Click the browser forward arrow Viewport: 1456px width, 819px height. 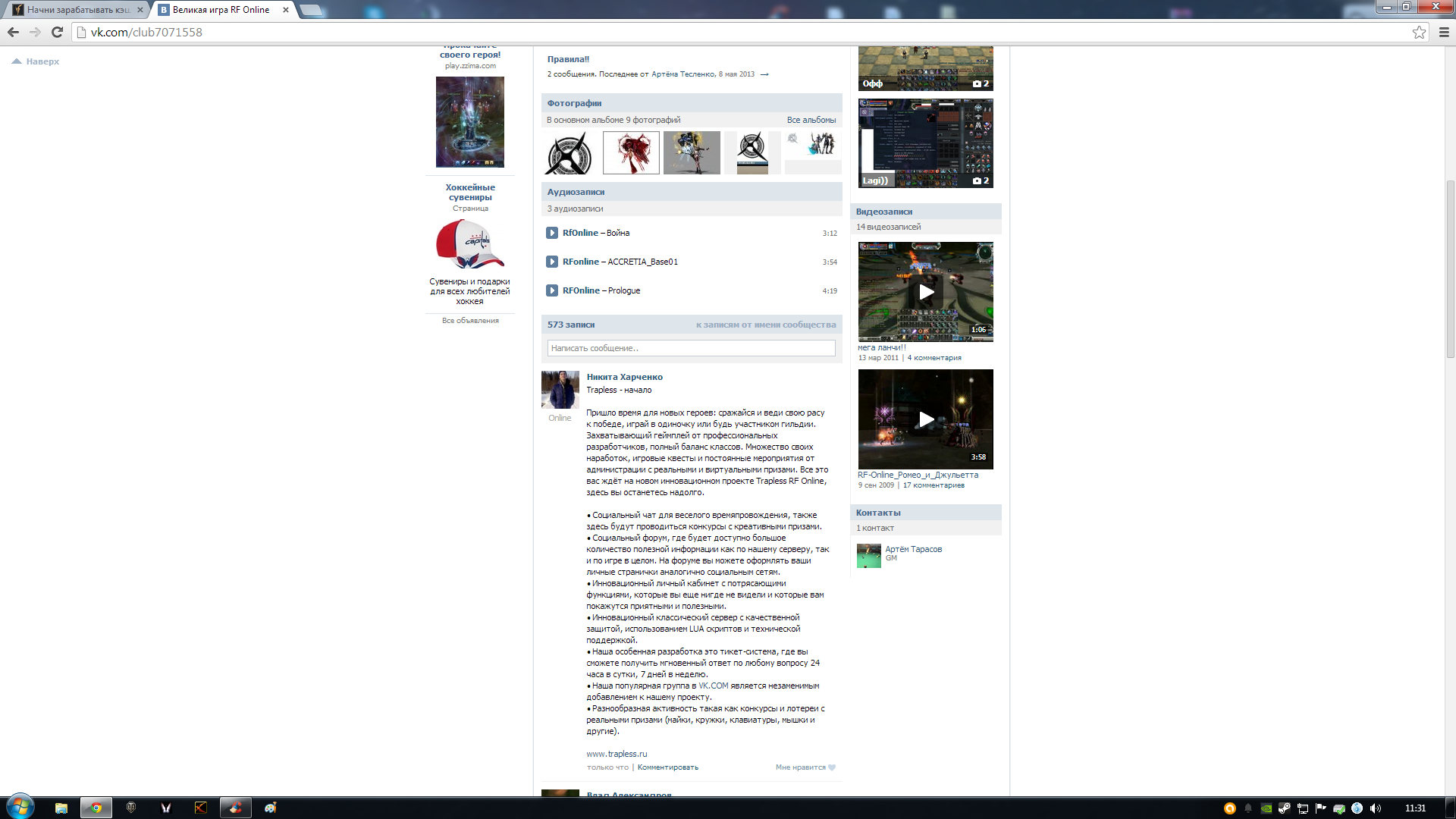pyautogui.click(x=35, y=32)
